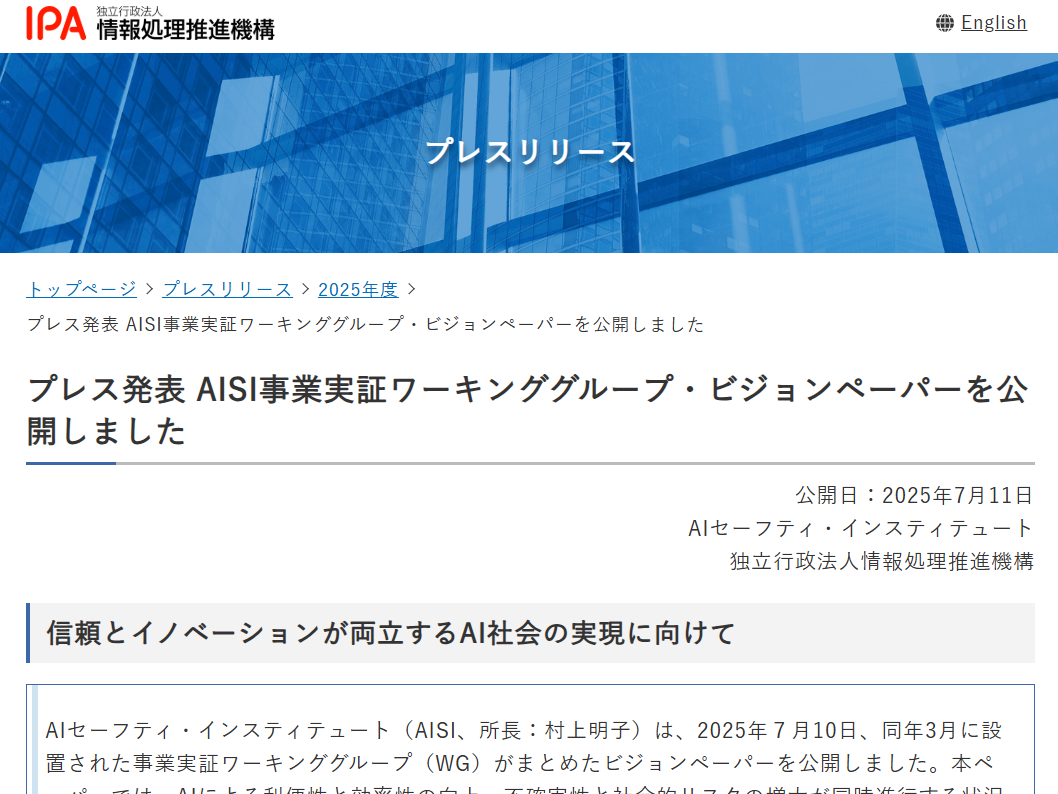Click the 独立行政法人情報処理推進機構 author line
This screenshot has width=1058, height=794.
click(x=881, y=561)
